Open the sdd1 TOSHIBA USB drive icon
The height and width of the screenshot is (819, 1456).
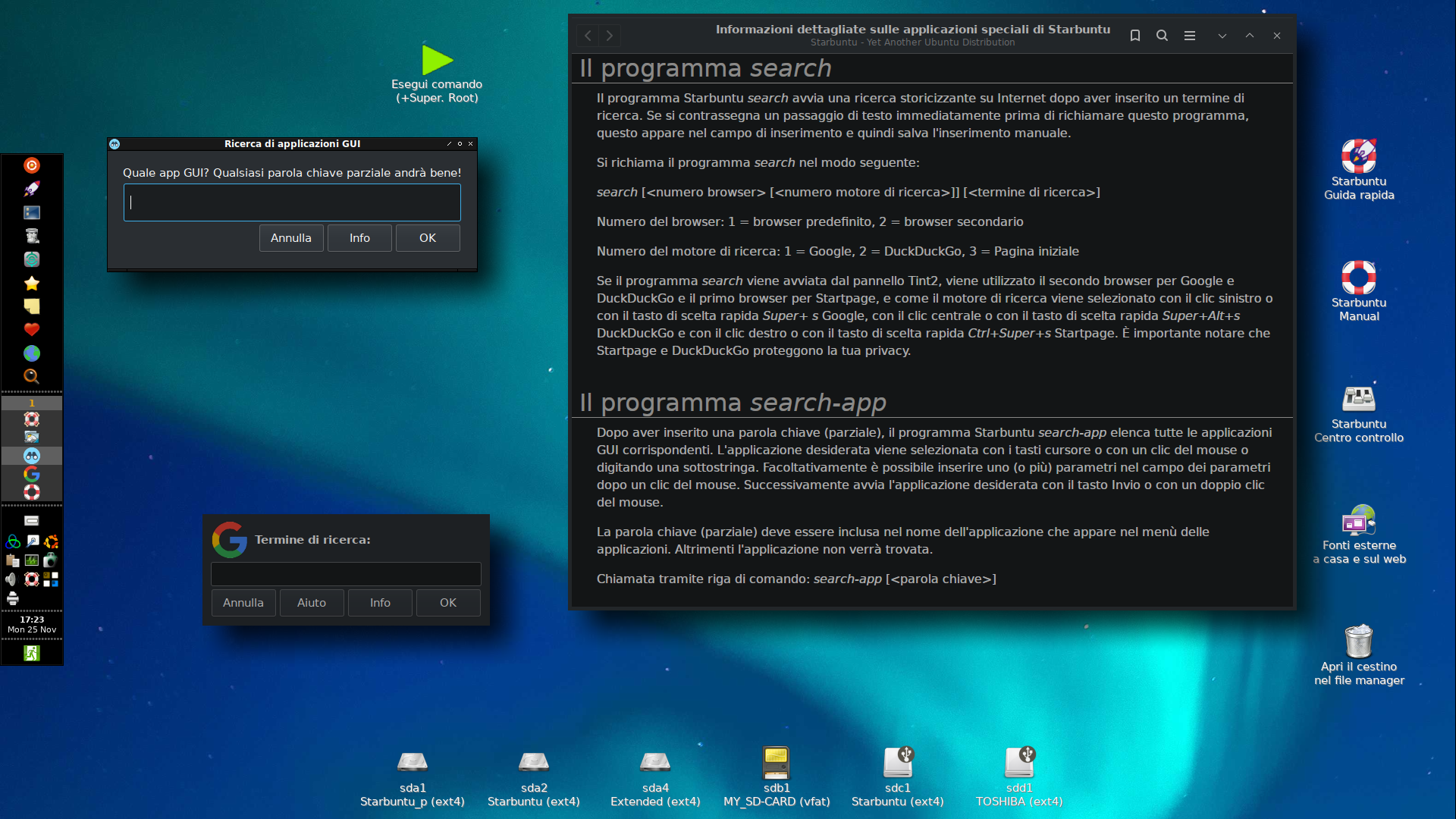tap(1019, 762)
